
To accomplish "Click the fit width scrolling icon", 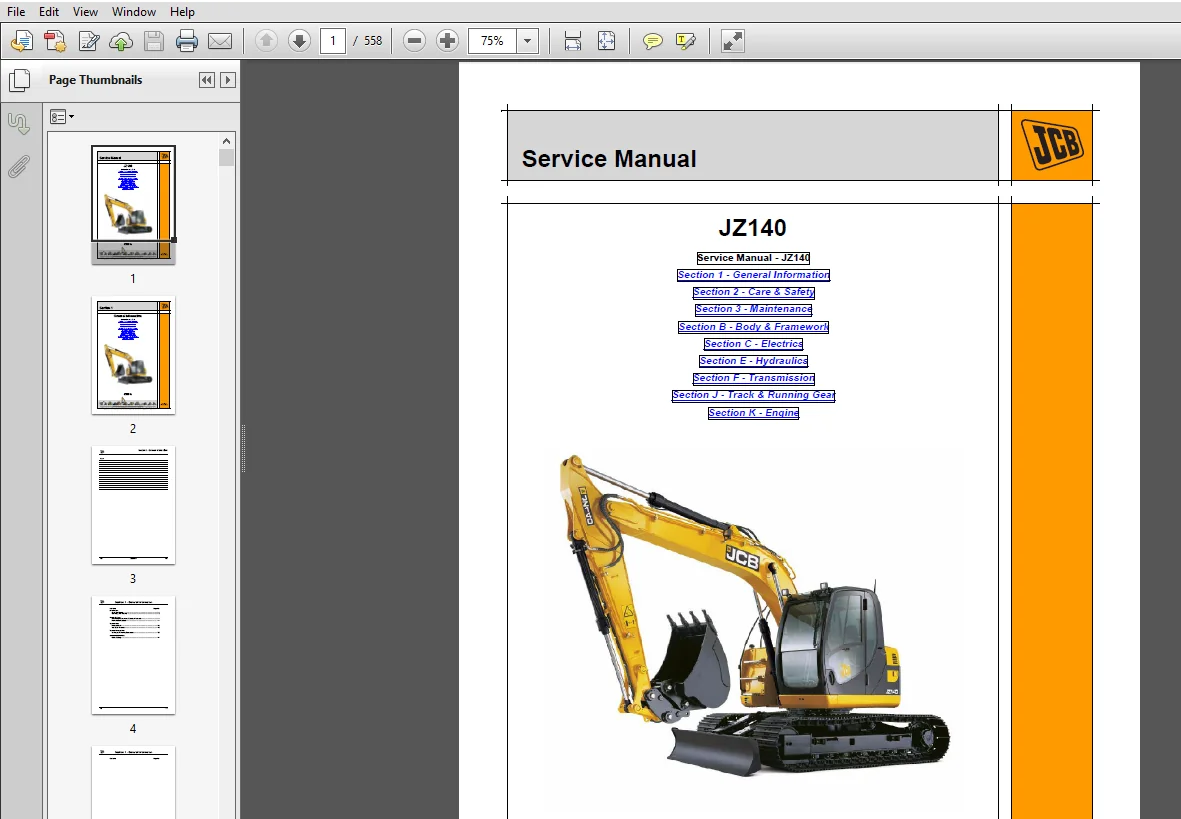I will pyautogui.click(x=572, y=41).
